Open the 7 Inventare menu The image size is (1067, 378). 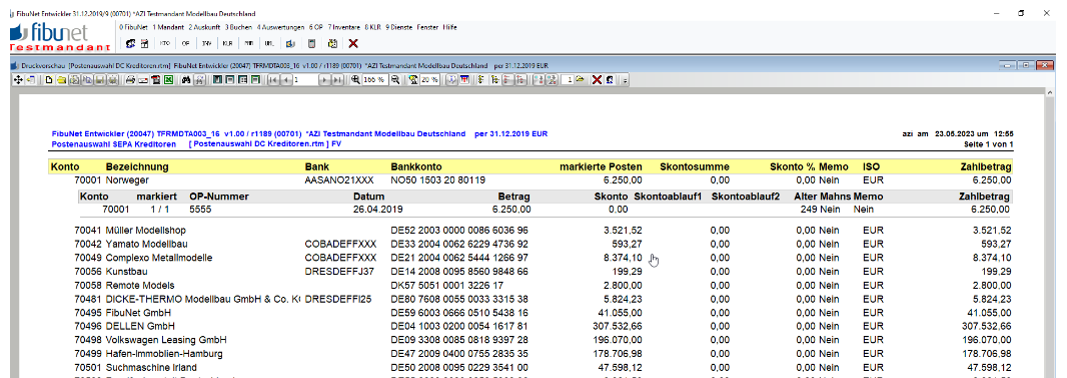[x=344, y=27]
